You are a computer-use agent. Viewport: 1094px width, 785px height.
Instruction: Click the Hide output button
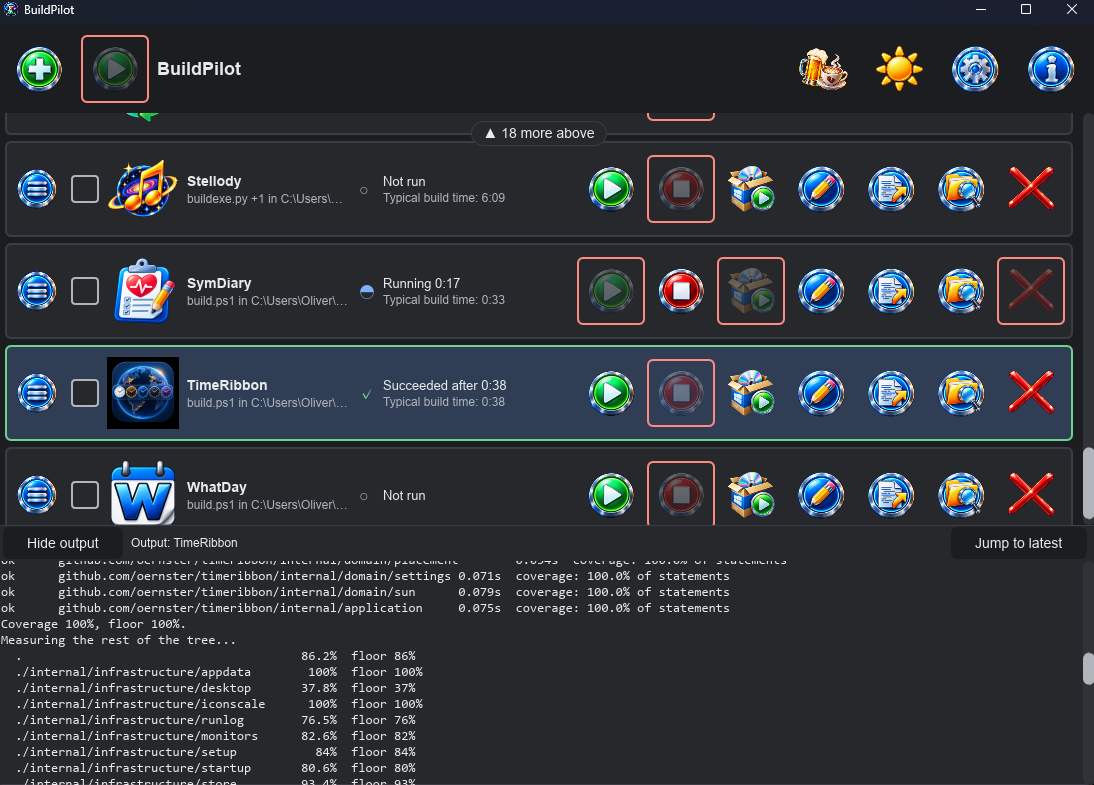(63, 543)
